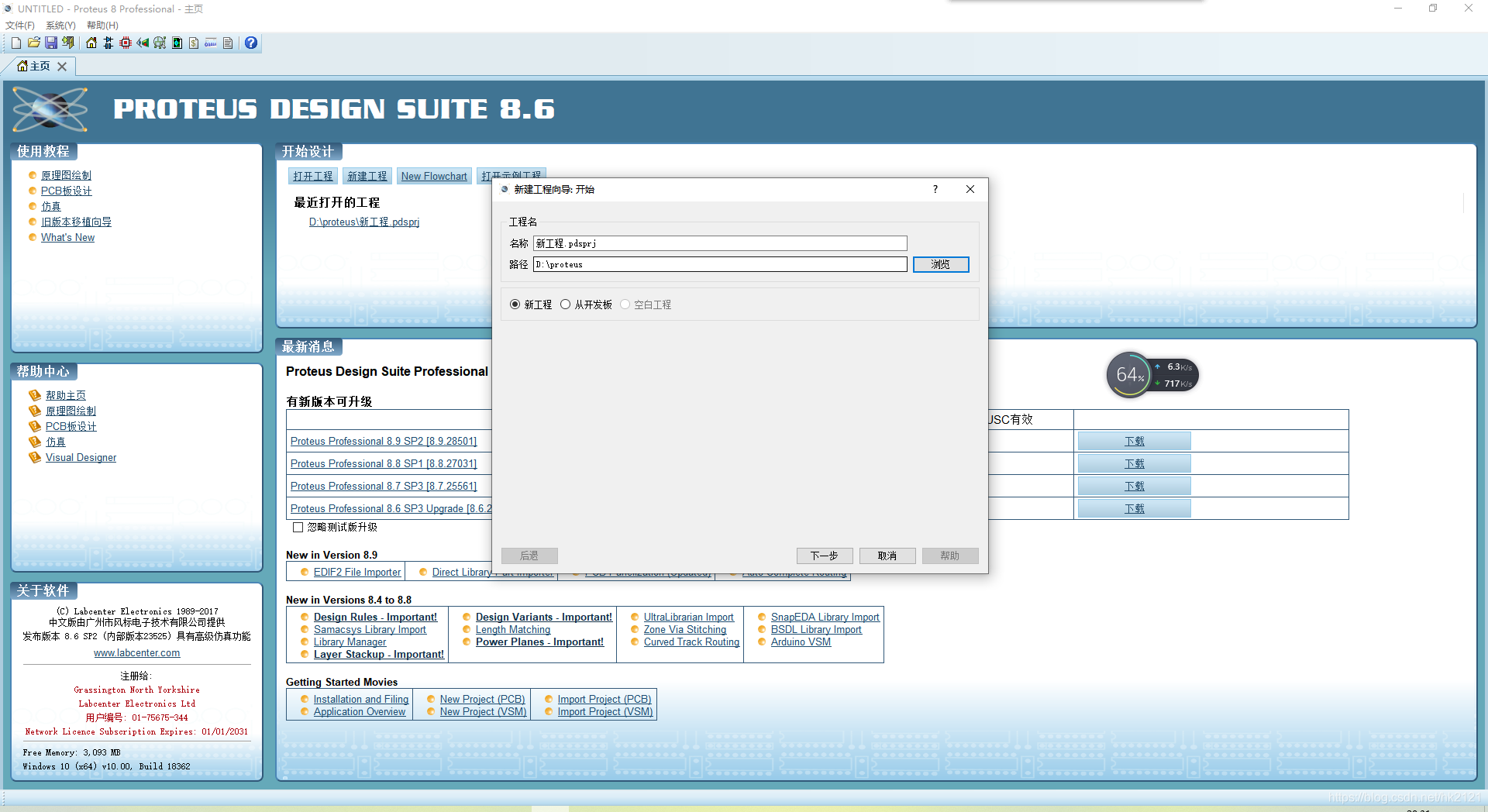The image size is (1488, 812).
Task: Click 取消 to cancel the wizard
Action: [x=887, y=556]
